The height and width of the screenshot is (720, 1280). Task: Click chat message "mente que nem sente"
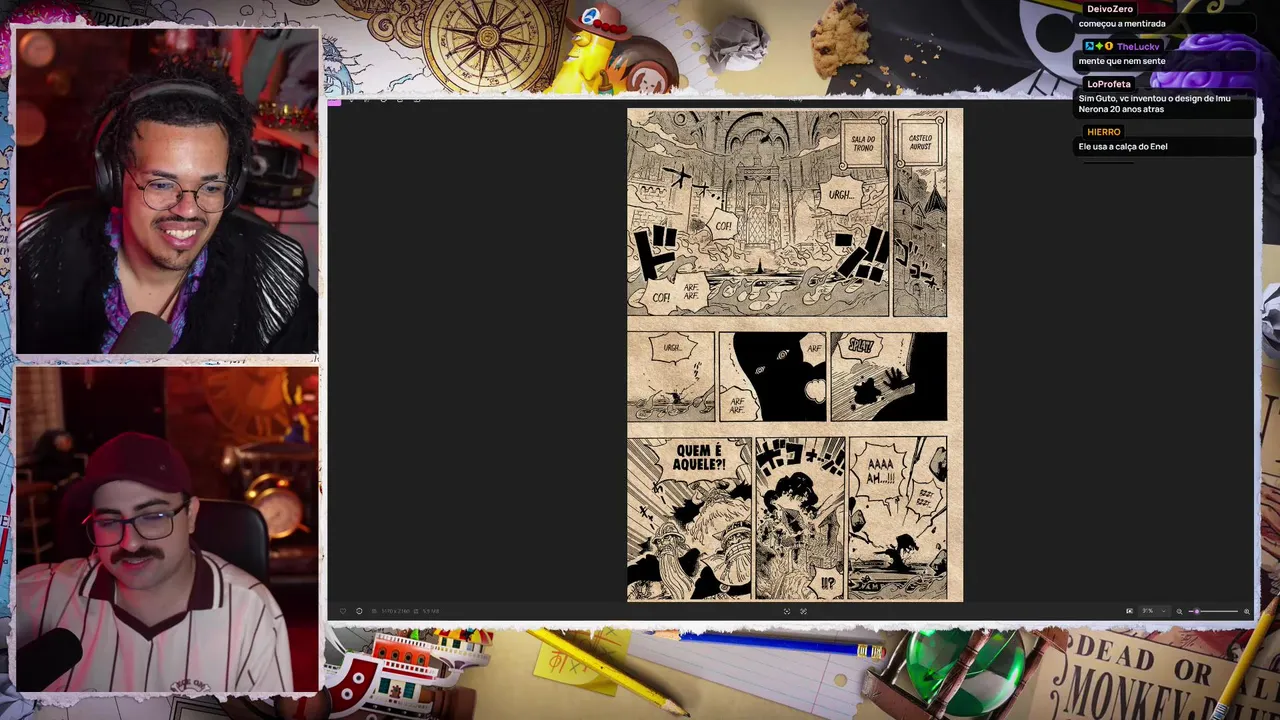(1122, 61)
